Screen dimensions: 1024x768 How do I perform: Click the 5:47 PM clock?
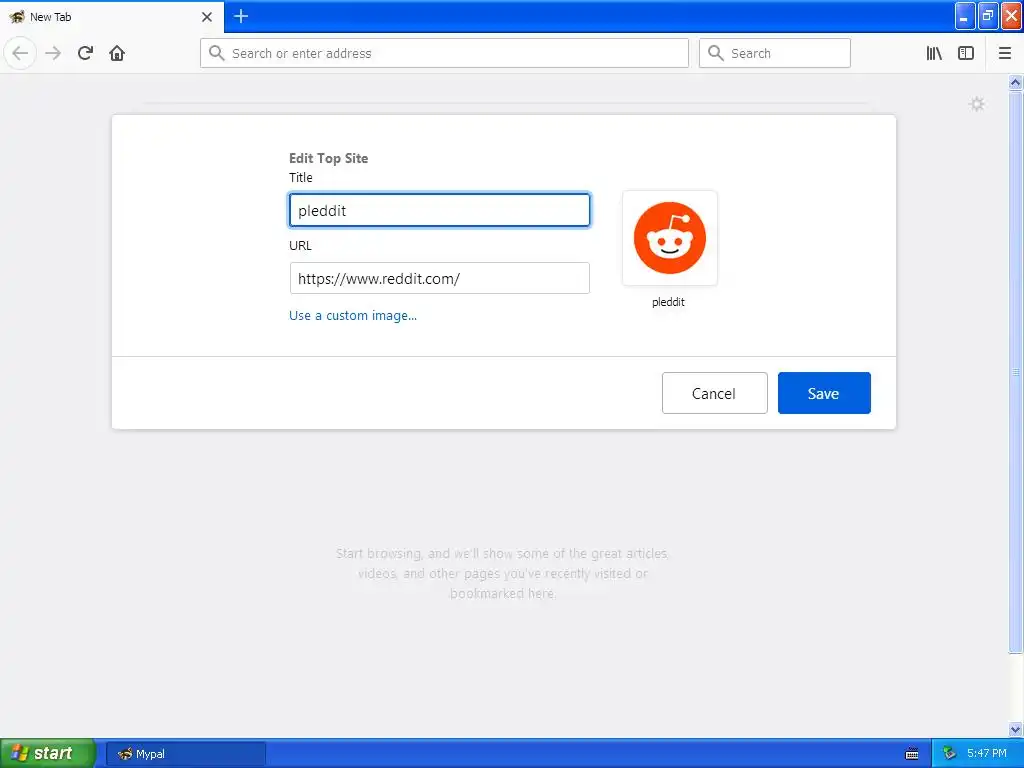coord(987,754)
